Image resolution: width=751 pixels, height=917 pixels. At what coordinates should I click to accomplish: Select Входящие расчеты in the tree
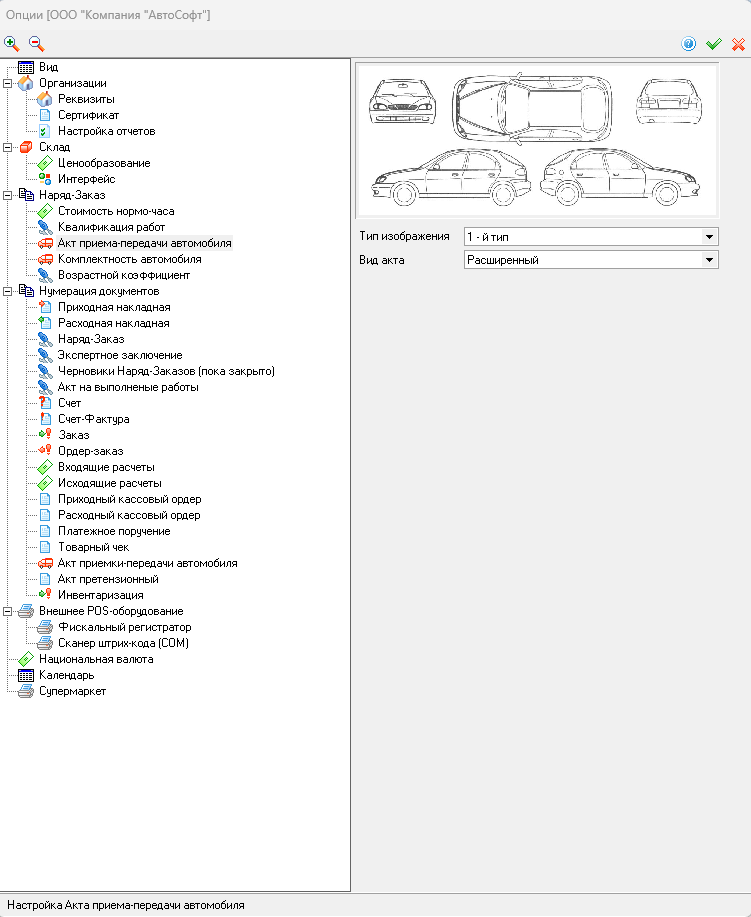106,467
